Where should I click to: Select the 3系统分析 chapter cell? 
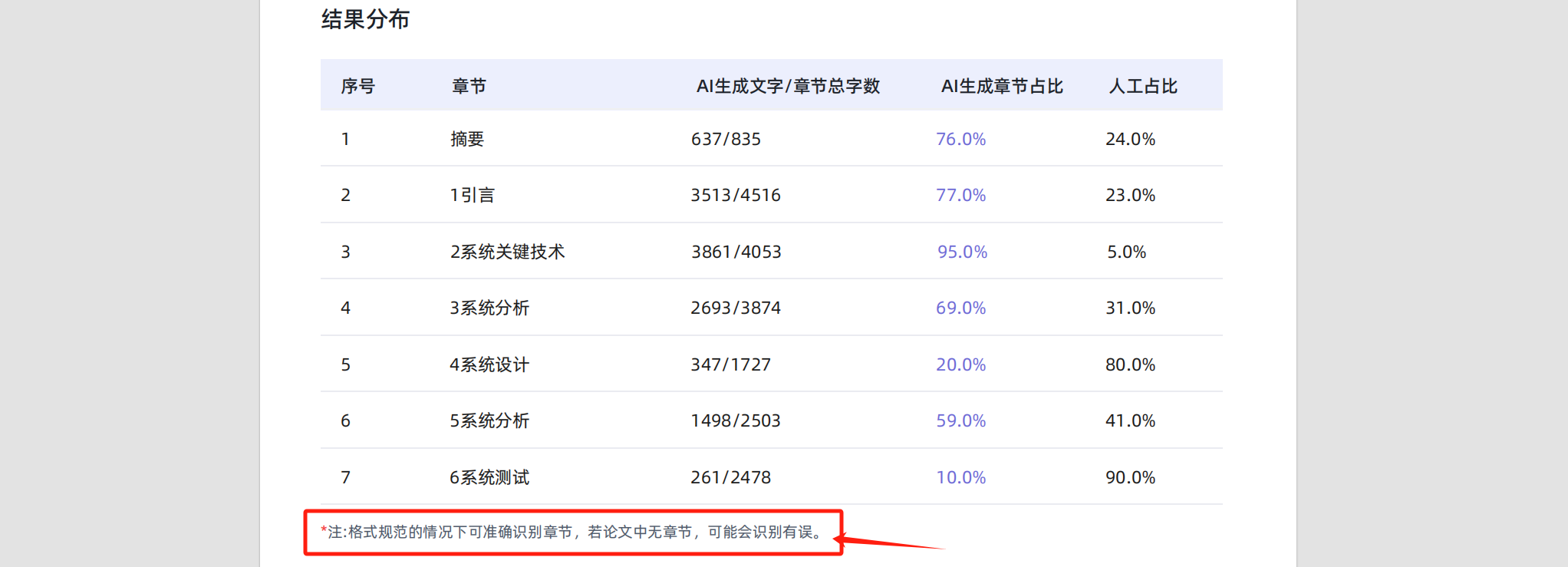(x=489, y=308)
